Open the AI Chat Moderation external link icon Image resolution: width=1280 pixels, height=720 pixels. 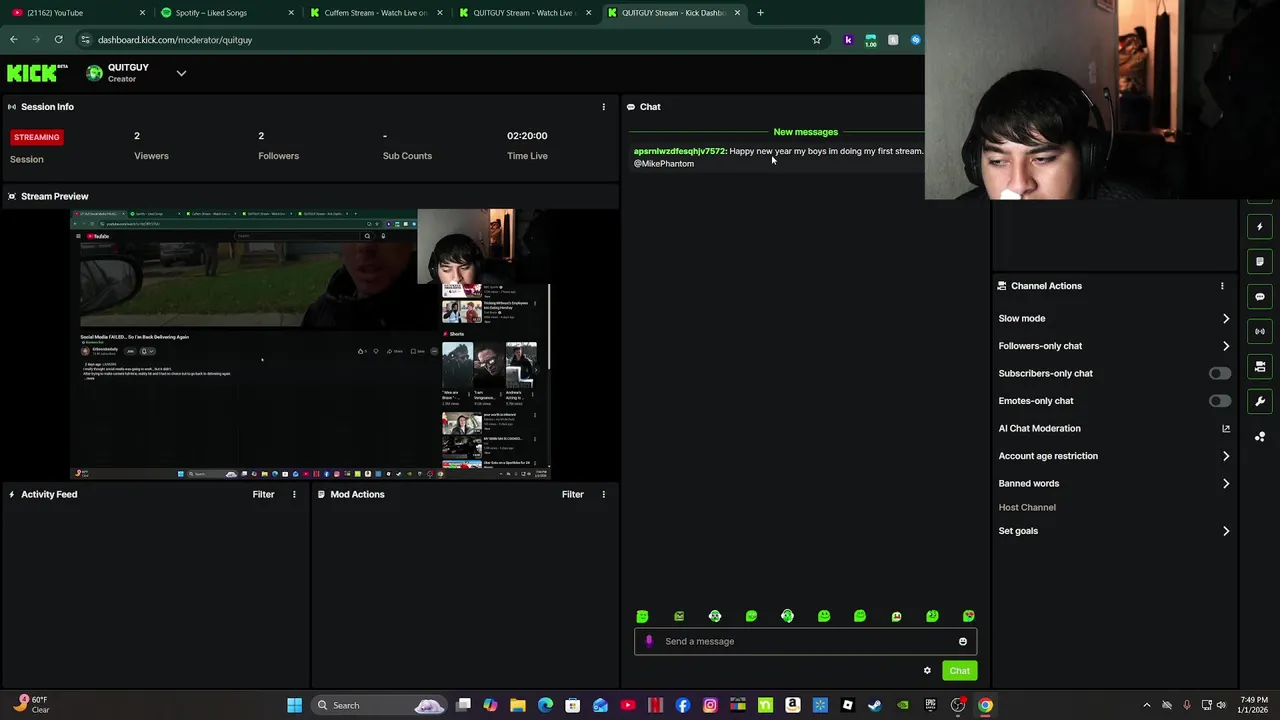1226,428
